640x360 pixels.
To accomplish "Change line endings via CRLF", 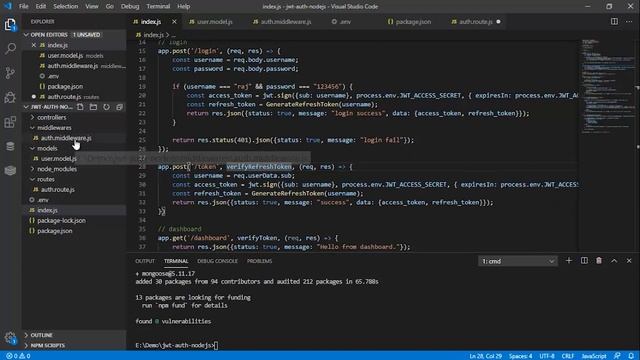I will pyautogui.click(x=568, y=356).
